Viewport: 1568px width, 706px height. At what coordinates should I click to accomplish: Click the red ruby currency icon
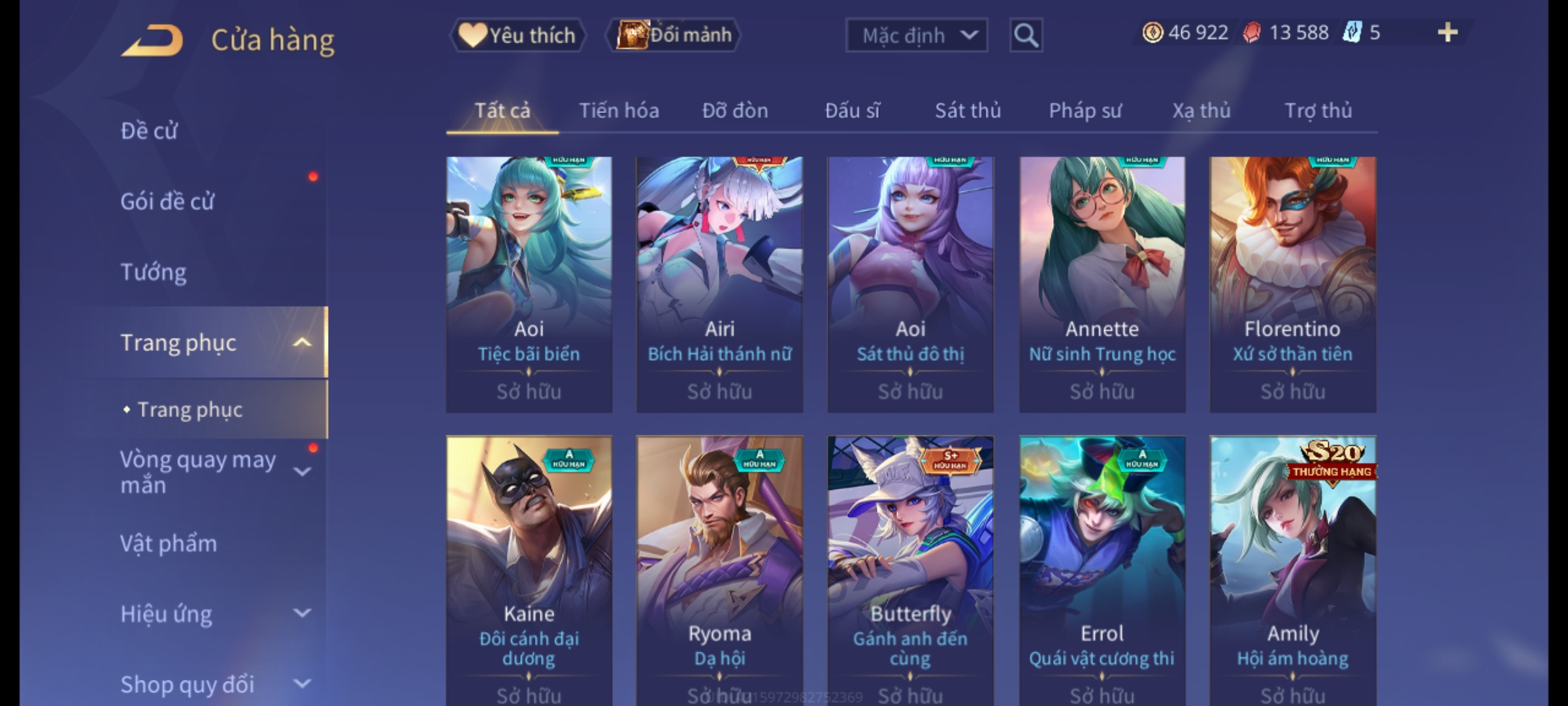click(x=1251, y=33)
